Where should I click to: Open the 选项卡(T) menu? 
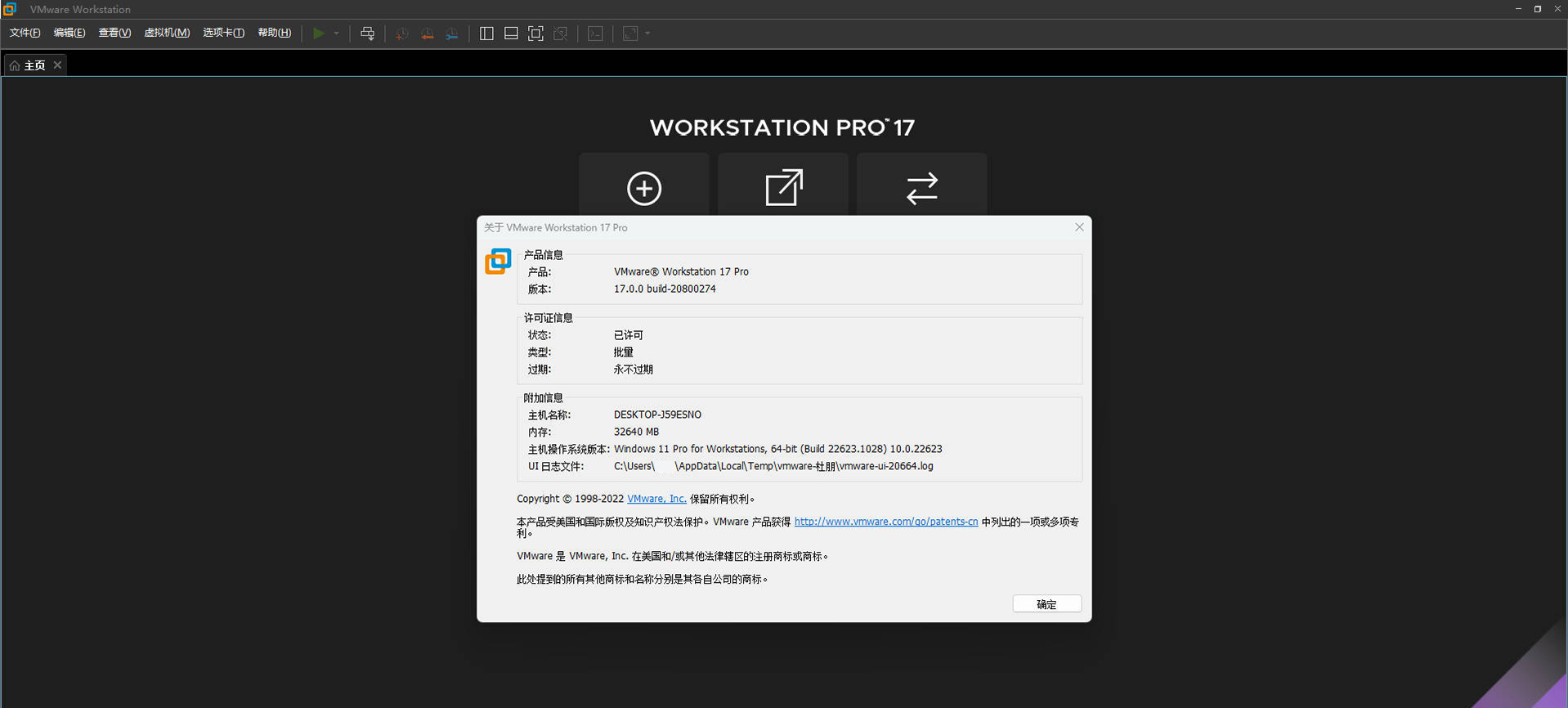click(x=223, y=33)
